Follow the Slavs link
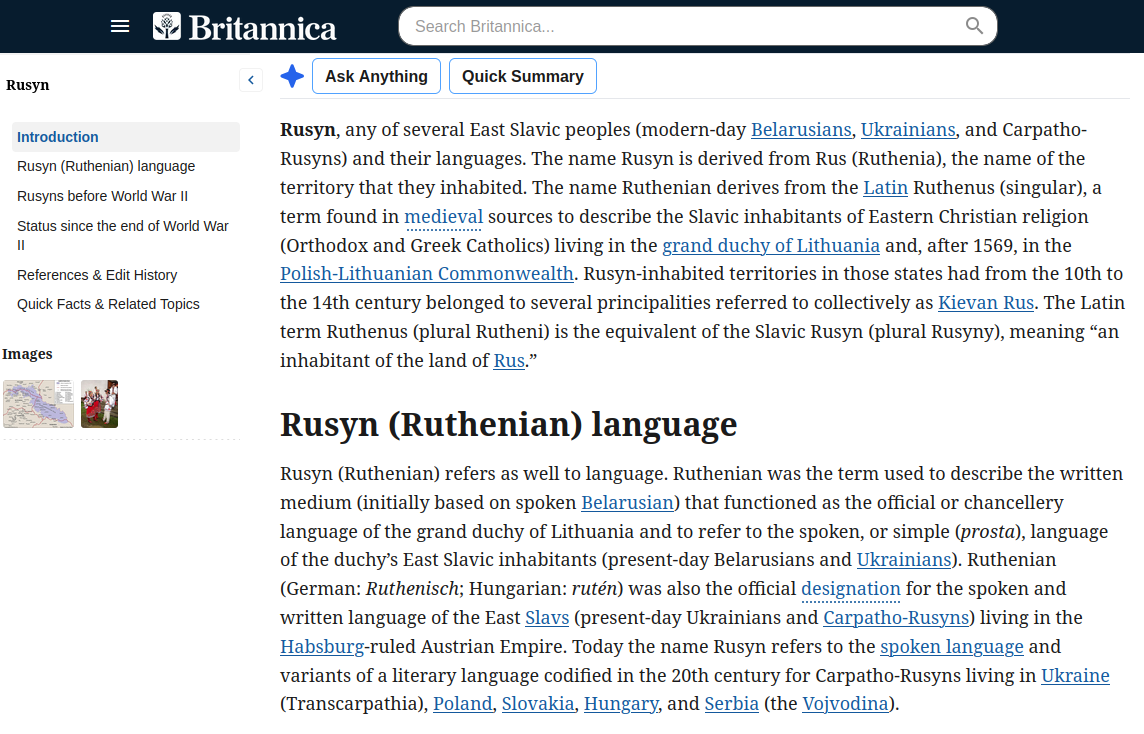The image size is (1144, 734). pyautogui.click(x=547, y=618)
